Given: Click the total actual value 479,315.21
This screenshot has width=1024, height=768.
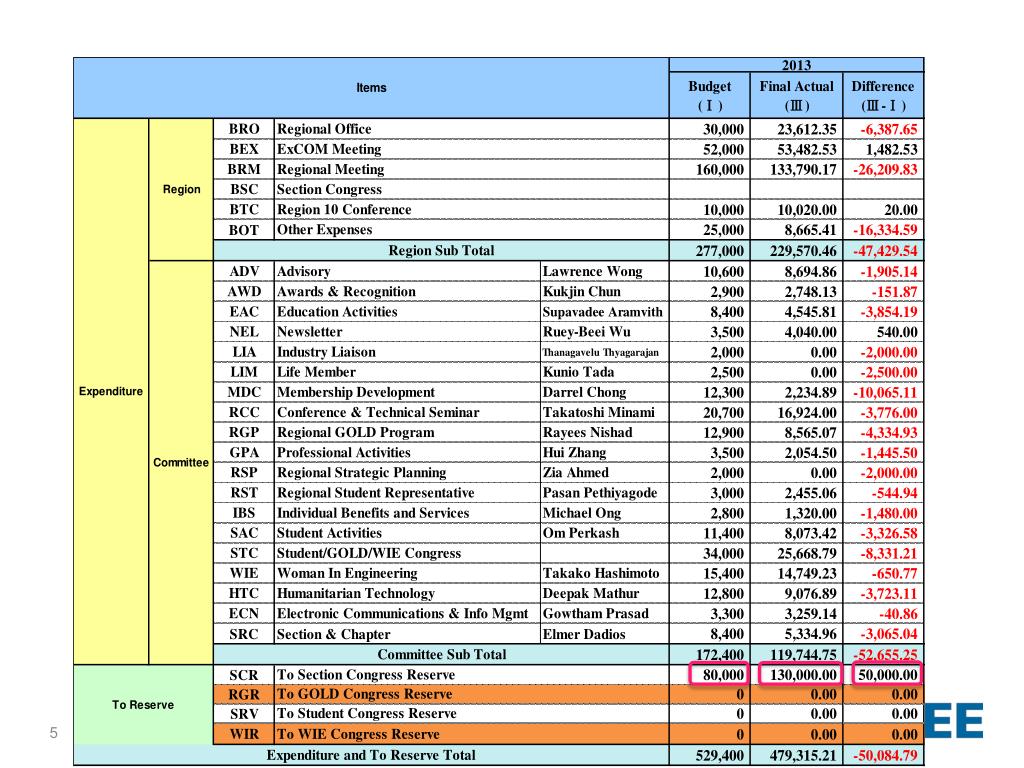Looking at the screenshot, I should tap(797, 756).
